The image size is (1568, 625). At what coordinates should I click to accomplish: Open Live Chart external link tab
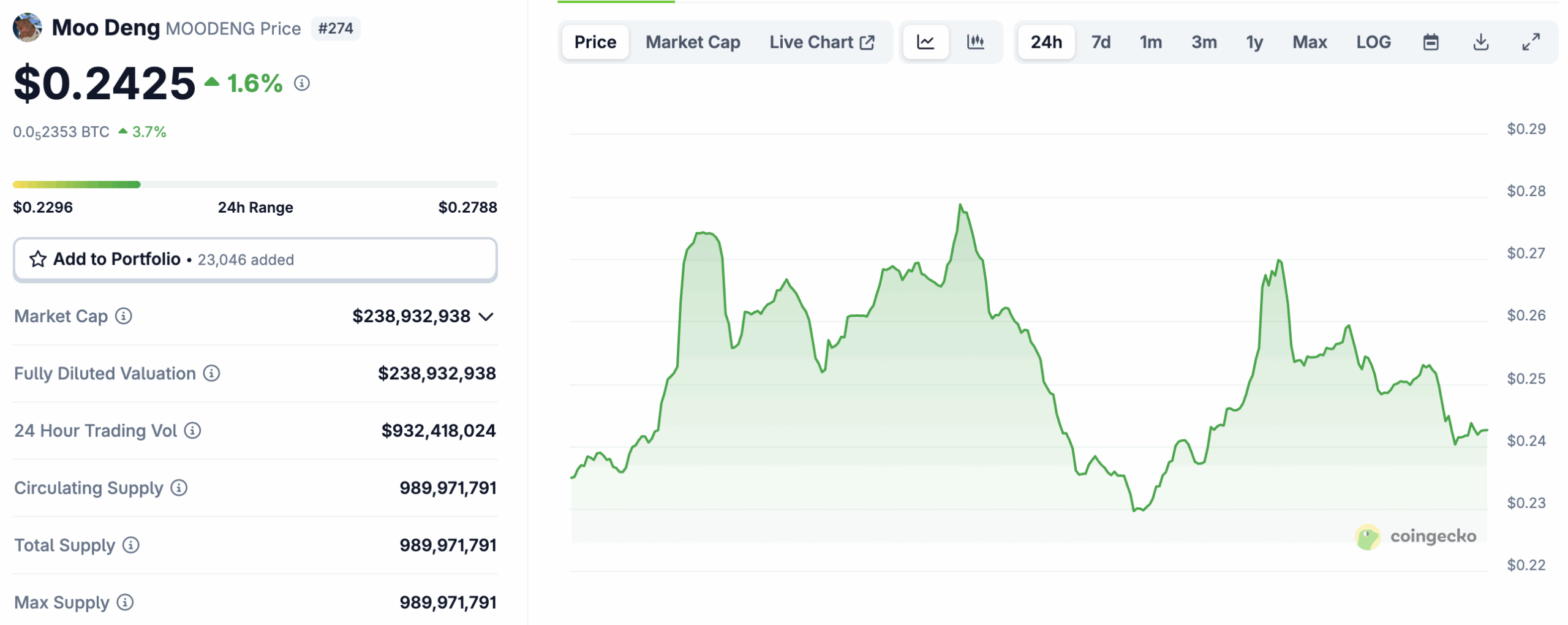tap(822, 42)
